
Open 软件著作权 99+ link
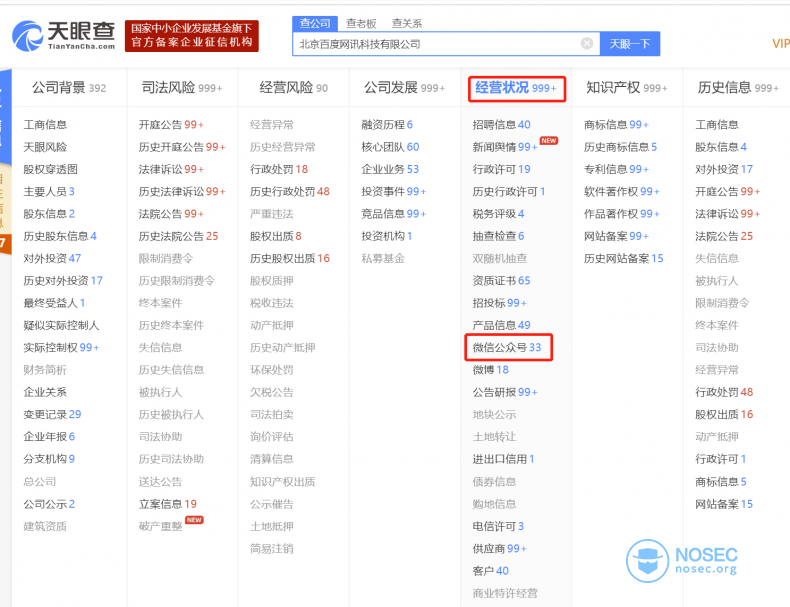(x=622, y=191)
